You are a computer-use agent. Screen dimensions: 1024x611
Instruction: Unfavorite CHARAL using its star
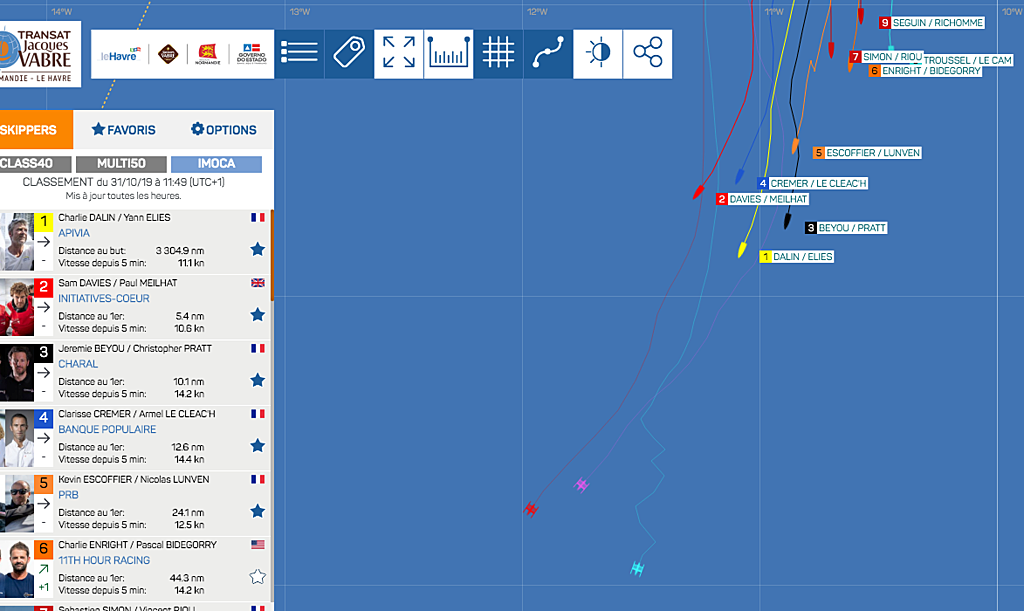click(x=257, y=380)
